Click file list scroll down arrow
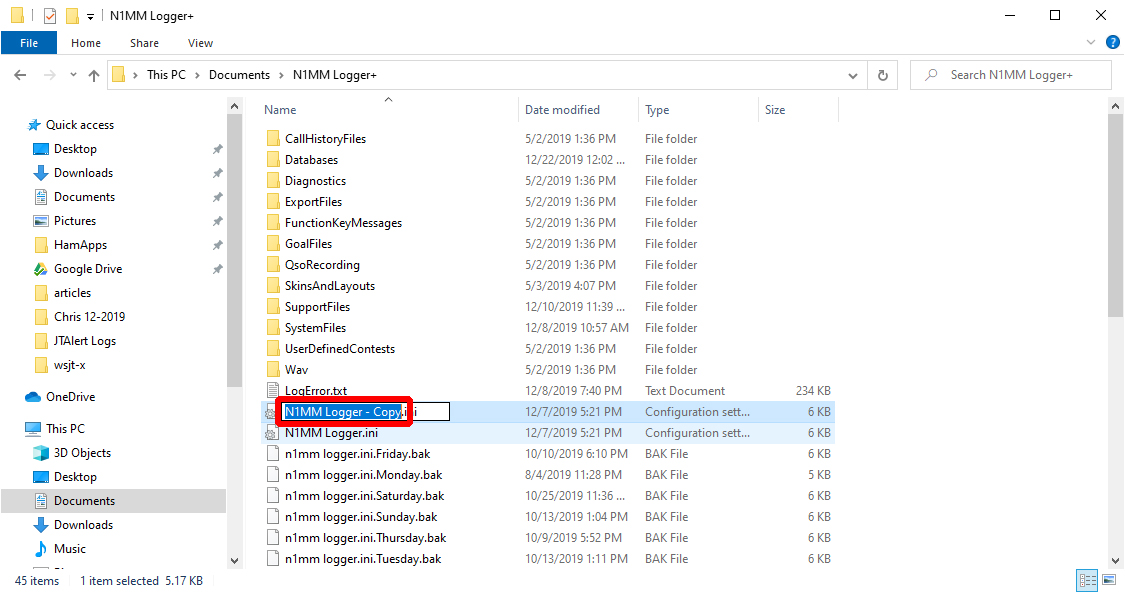Image resolution: width=1125 pixels, height=594 pixels. pos(1115,560)
